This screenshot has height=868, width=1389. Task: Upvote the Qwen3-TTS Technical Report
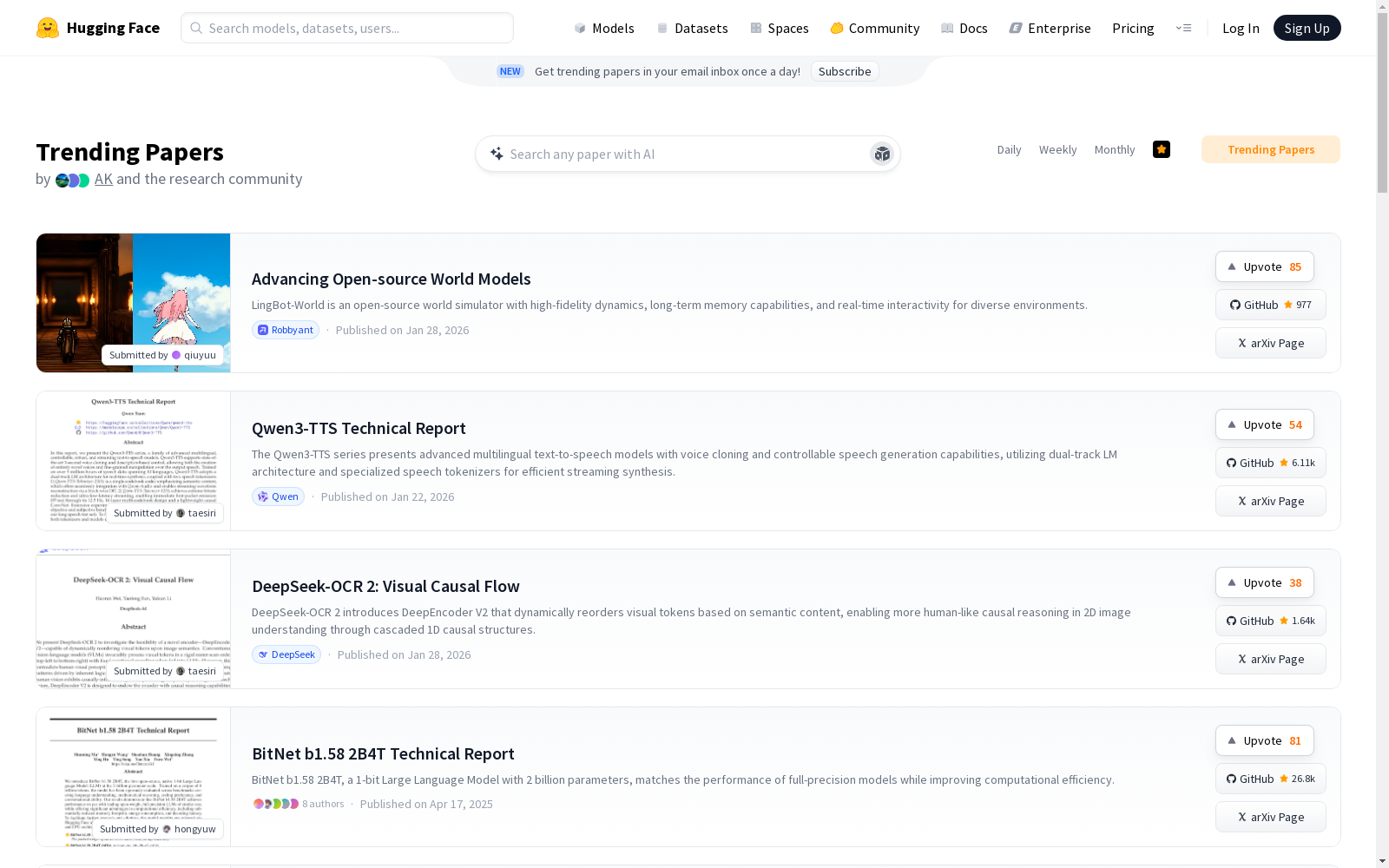coord(1264,424)
